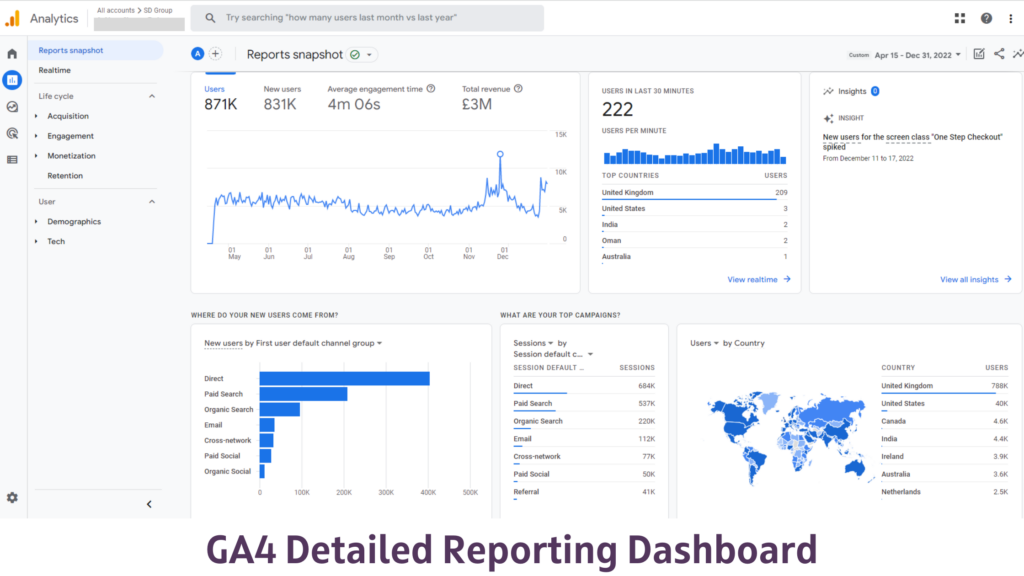Image resolution: width=1024 pixels, height=576 pixels.
Task: Open the date range dropdown
Action: click(918, 55)
